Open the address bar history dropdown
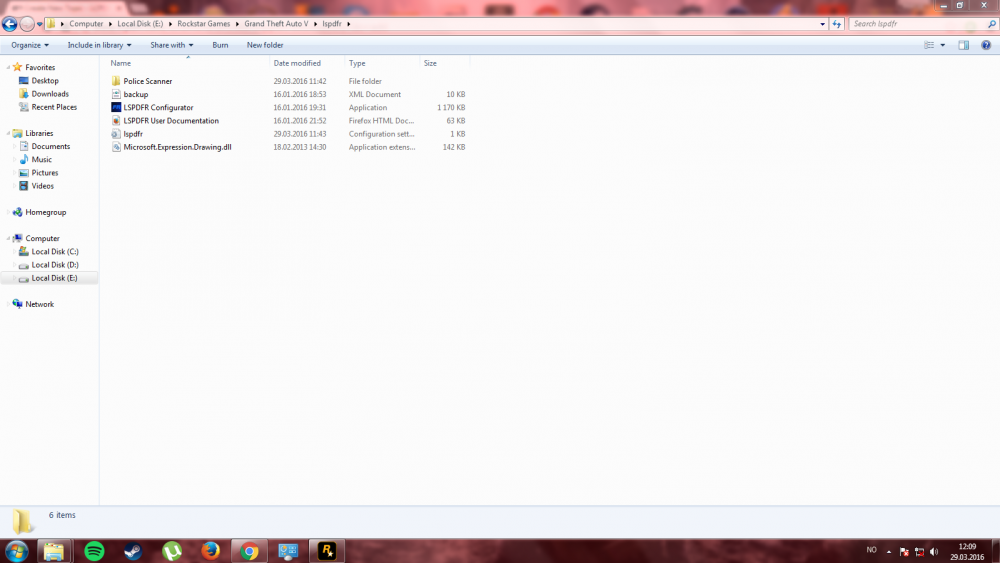 coord(822,24)
